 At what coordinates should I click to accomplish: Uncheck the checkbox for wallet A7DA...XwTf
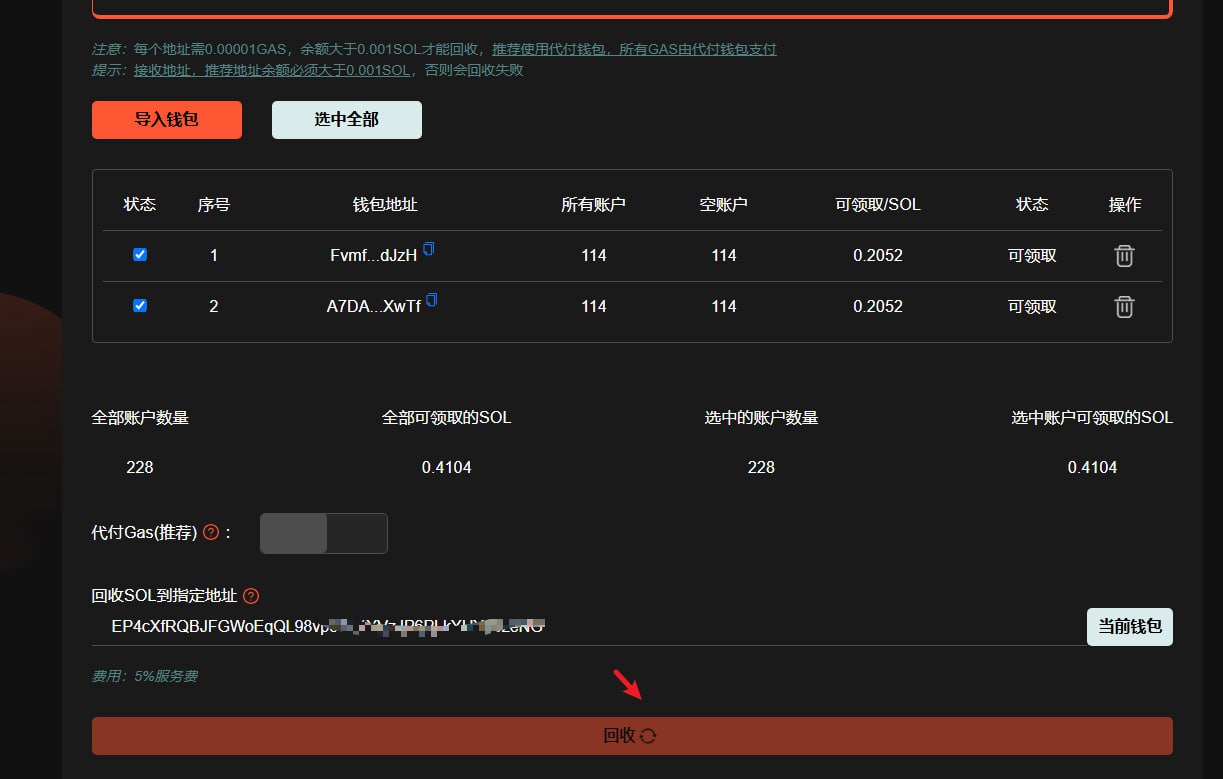coord(140,306)
